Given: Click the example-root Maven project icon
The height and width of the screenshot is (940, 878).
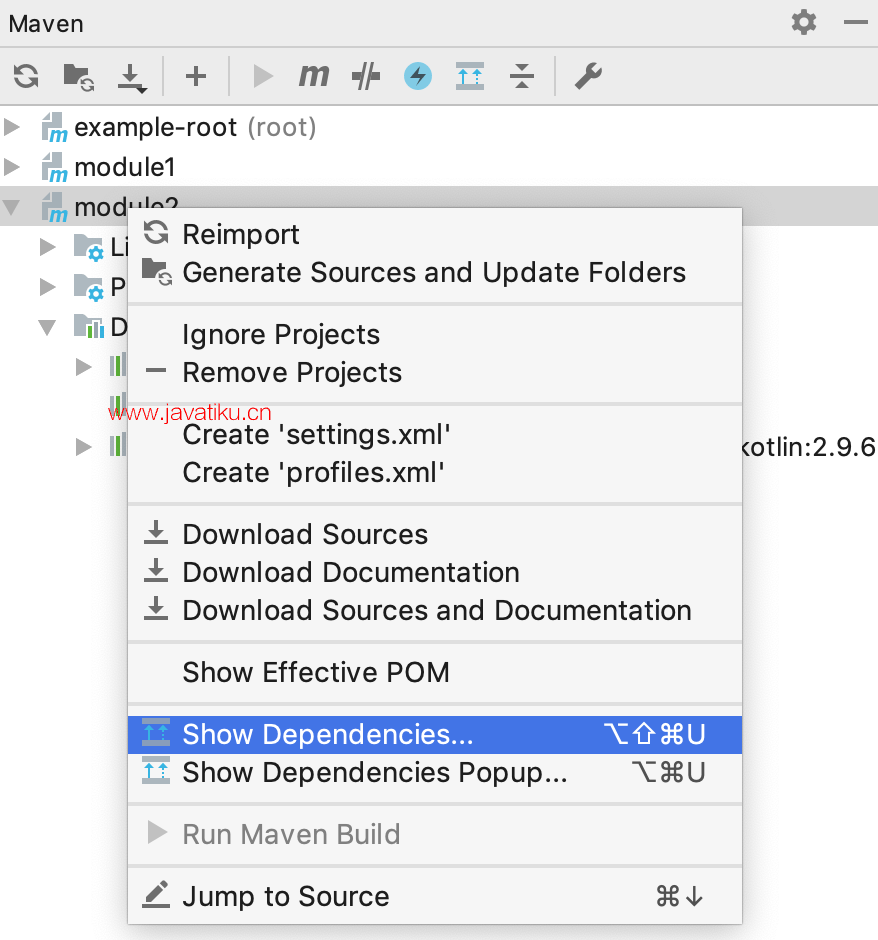Looking at the screenshot, I should pyautogui.click(x=54, y=128).
